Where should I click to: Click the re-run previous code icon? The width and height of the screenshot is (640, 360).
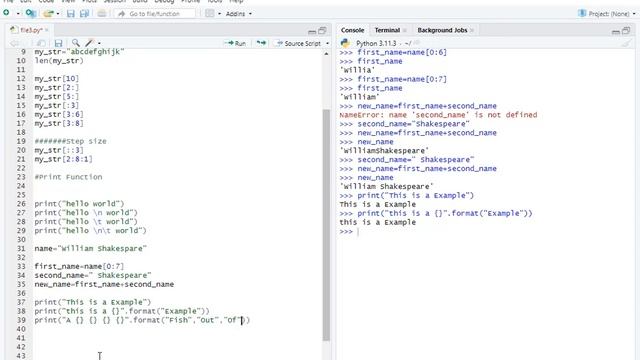tap(261, 43)
